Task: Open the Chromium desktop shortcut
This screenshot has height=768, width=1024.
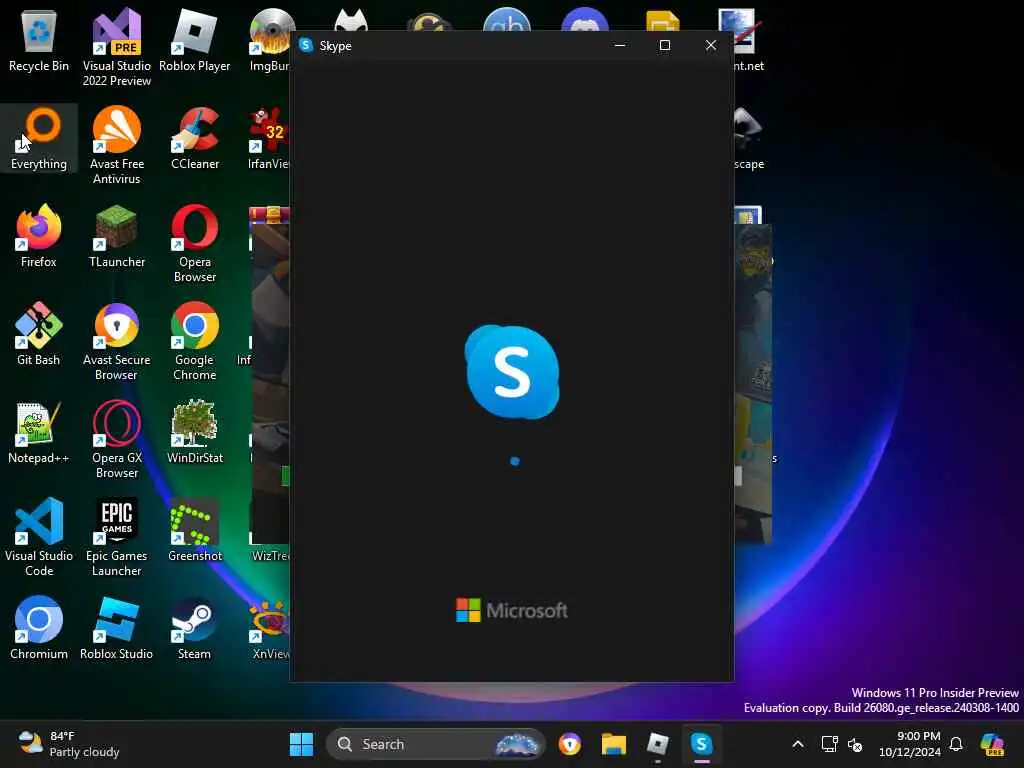Action: [x=39, y=628]
